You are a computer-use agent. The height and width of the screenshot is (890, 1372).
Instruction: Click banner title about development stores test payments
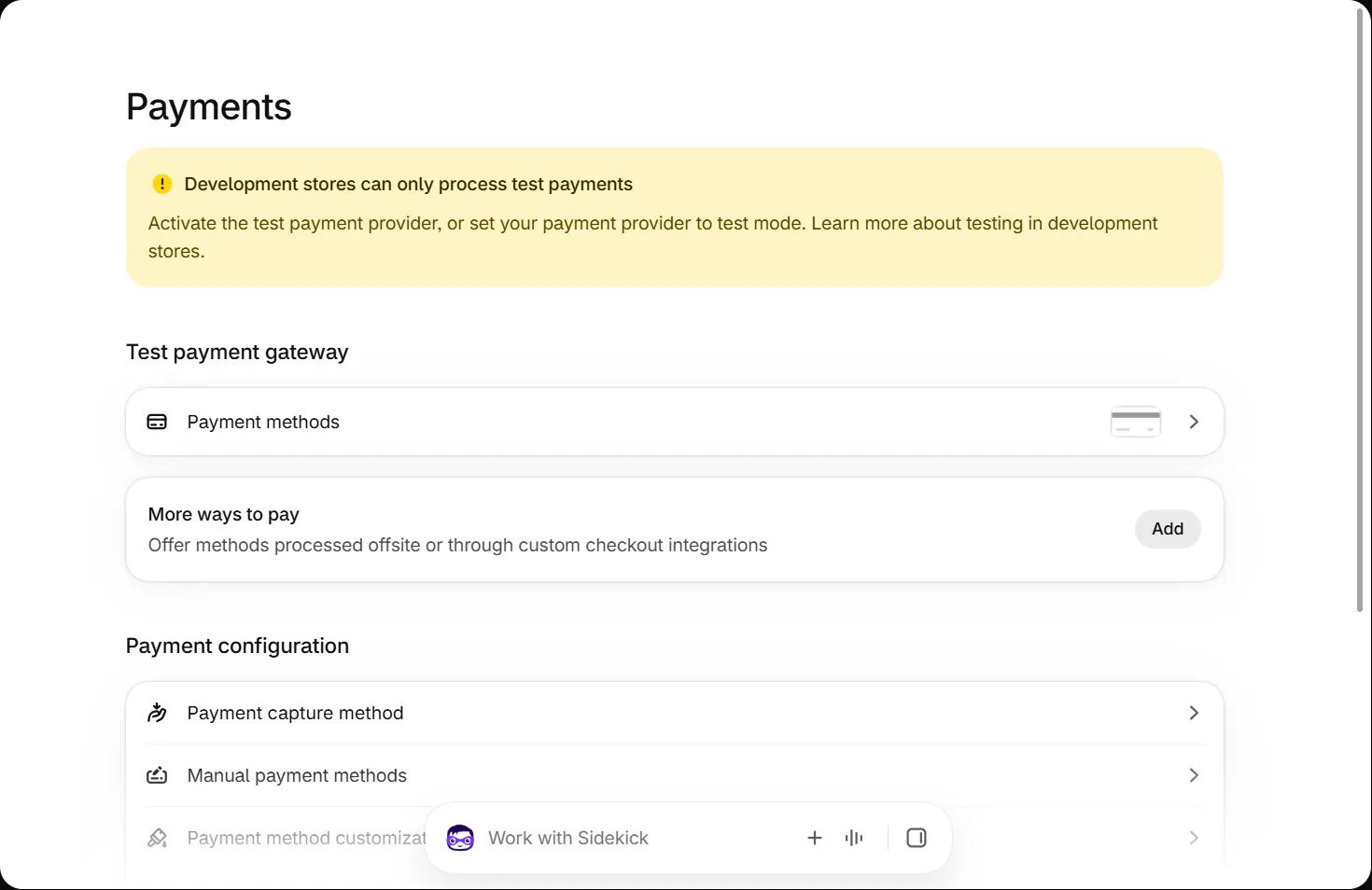coord(409,184)
